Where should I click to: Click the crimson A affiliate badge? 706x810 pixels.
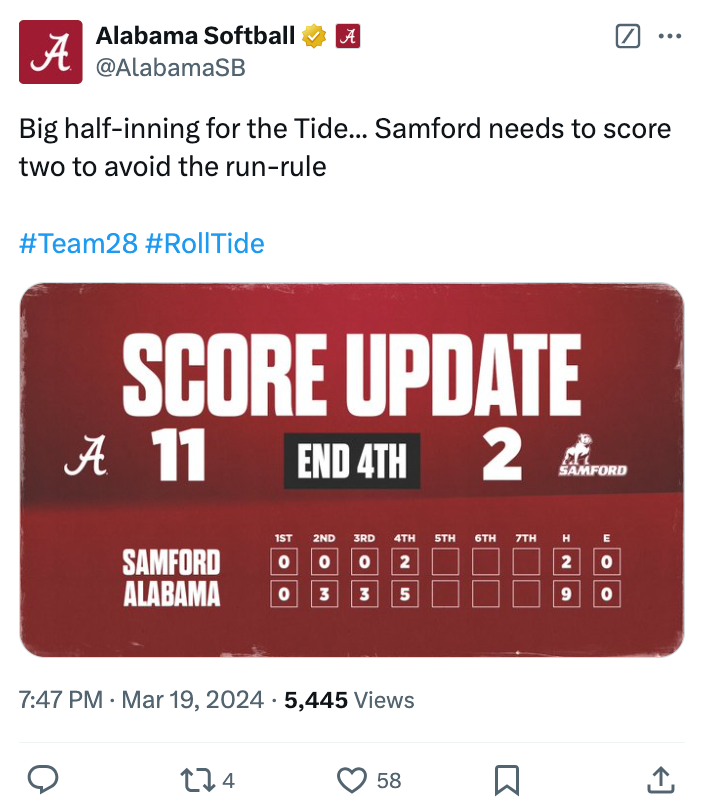pyautogui.click(x=348, y=36)
